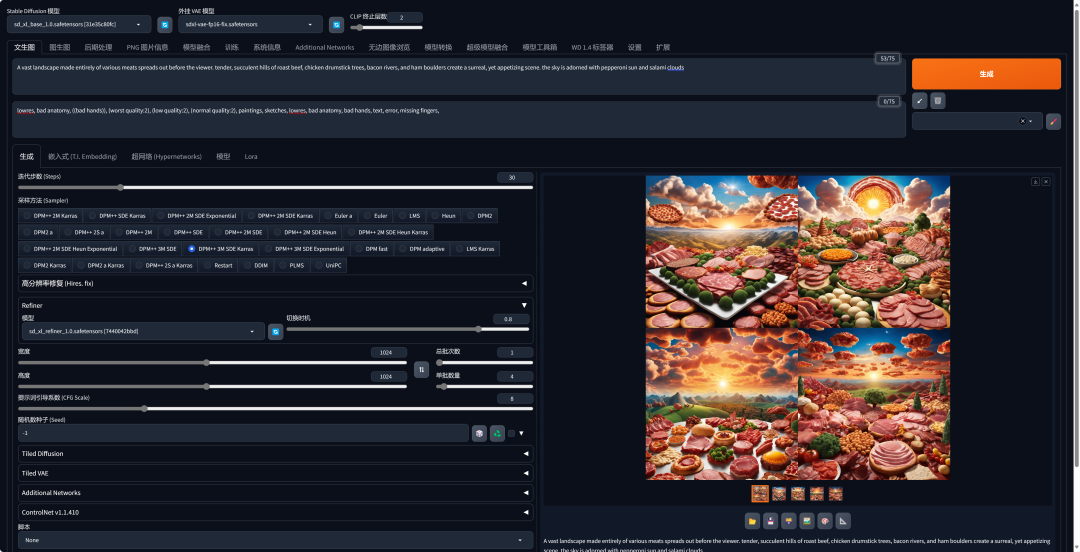Click the paintbrush edit styles icon
1080x552 pixels.
[1052, 121]
